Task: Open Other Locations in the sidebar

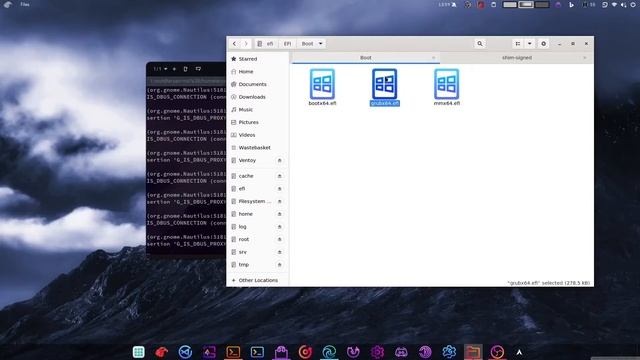Action: (258, 280)
